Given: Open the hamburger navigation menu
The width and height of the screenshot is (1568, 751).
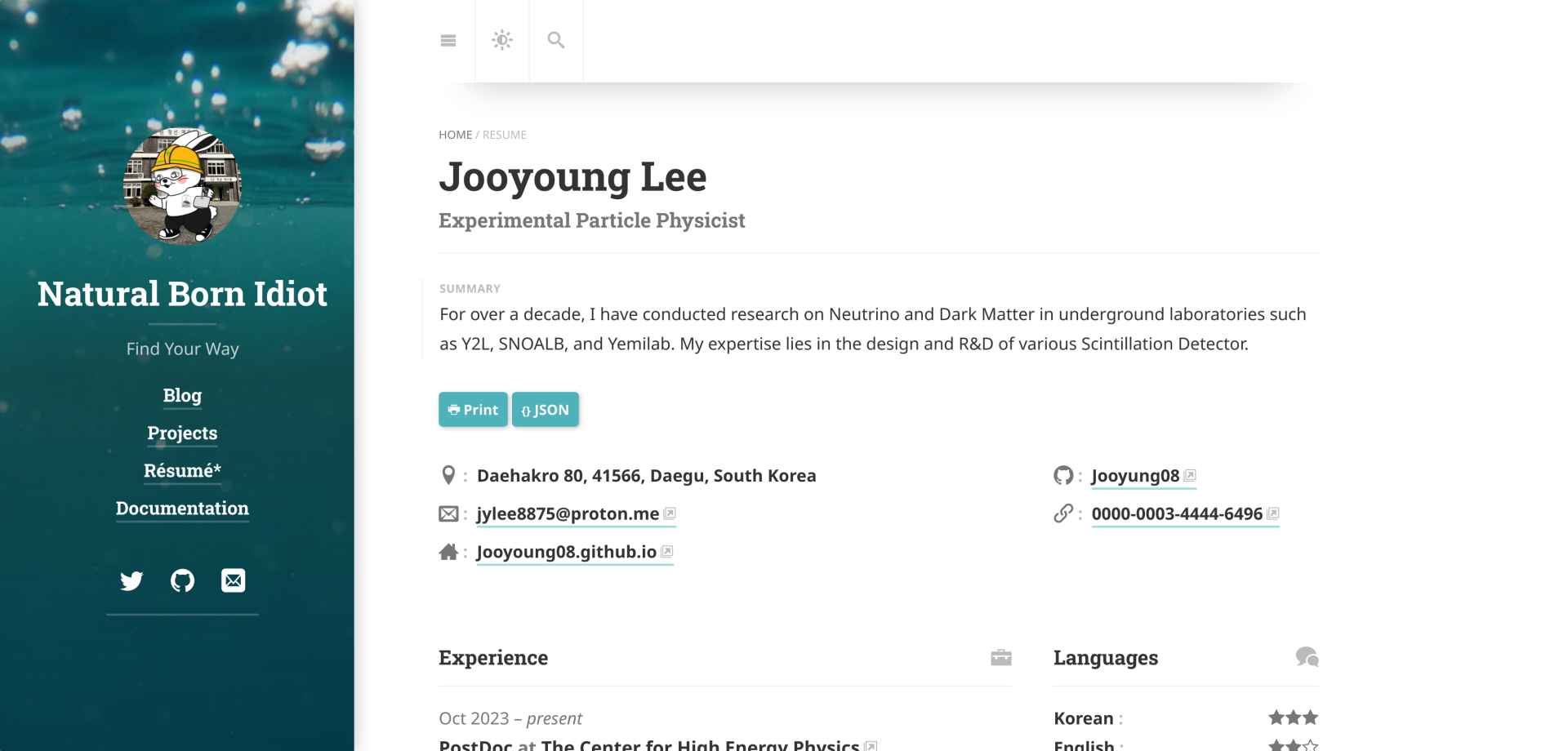Looking at the screenshot, I should point(448,39).
